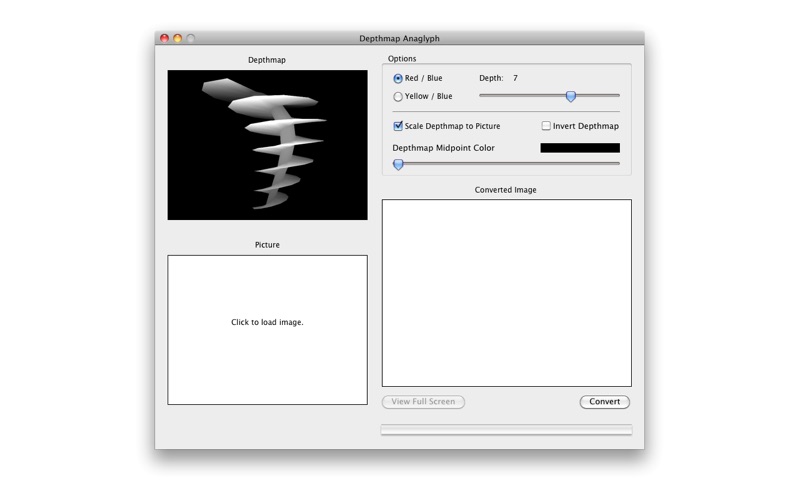Set the Depth slider to its minimum end
Viewport: 800px width, 500px height.
[x=481, y=95]
